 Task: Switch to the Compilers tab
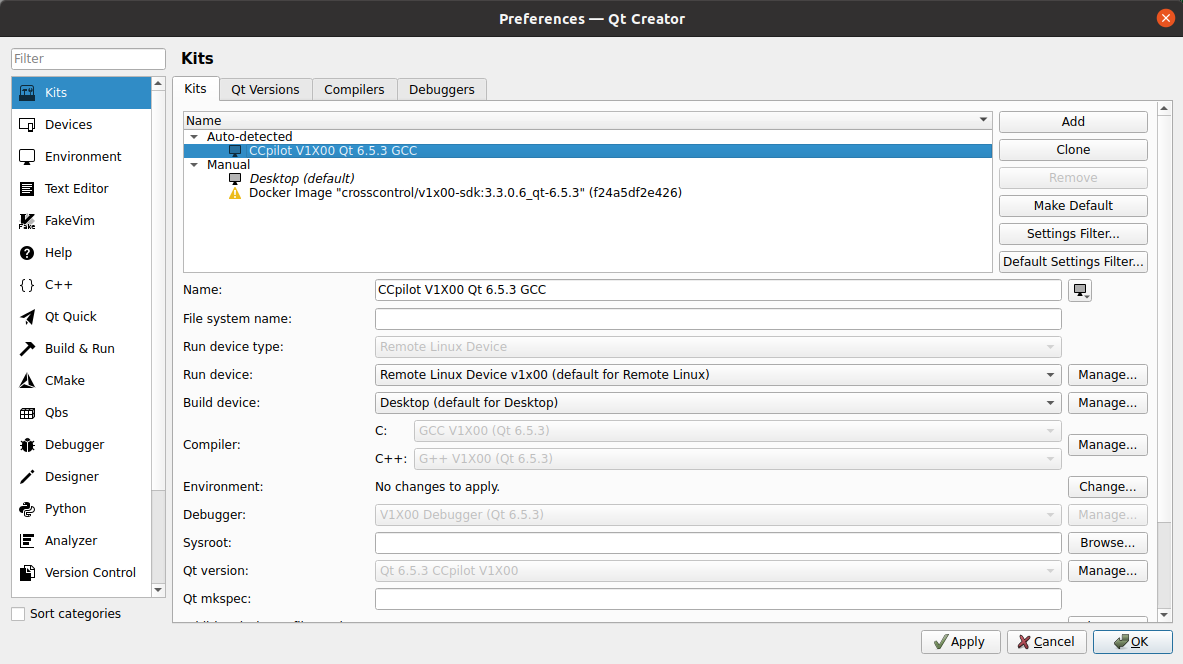[354, 90]
